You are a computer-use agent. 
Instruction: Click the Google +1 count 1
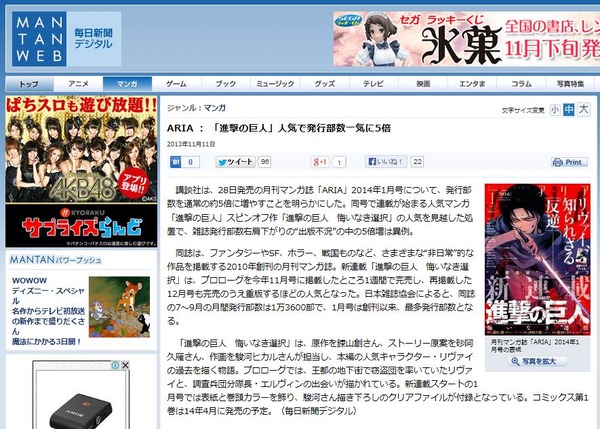pos(339,163)
